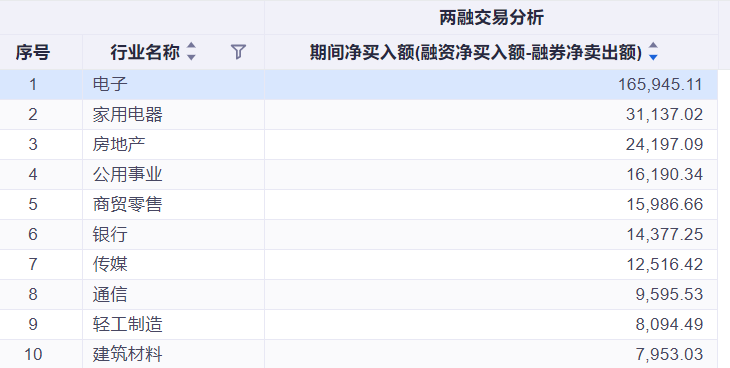This screenshot has height=368, width=730.
Task: Click the 序号 column header
Action: [x=32, y=52]
